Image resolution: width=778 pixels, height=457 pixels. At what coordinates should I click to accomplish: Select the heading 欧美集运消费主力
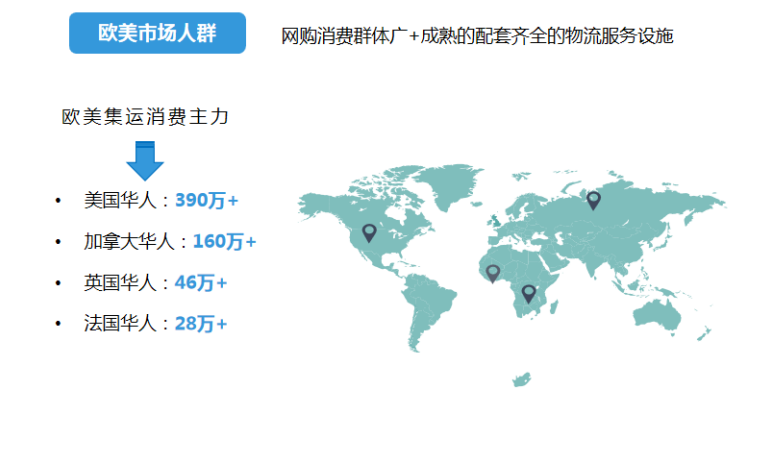tap(145, 117)
